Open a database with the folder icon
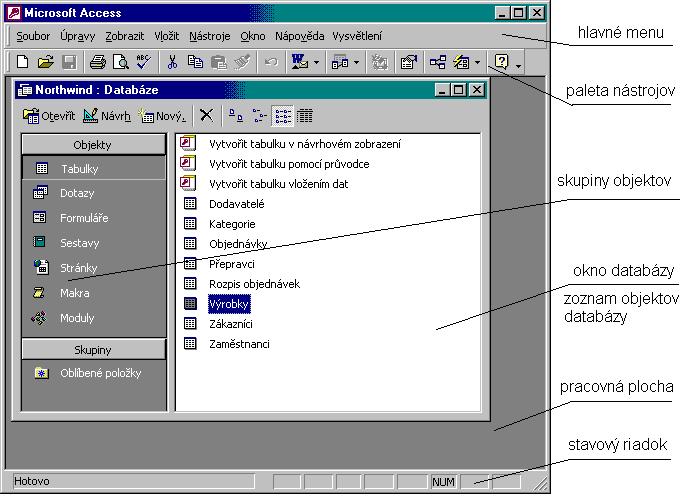The image size is (687, 496). (46, 62)
